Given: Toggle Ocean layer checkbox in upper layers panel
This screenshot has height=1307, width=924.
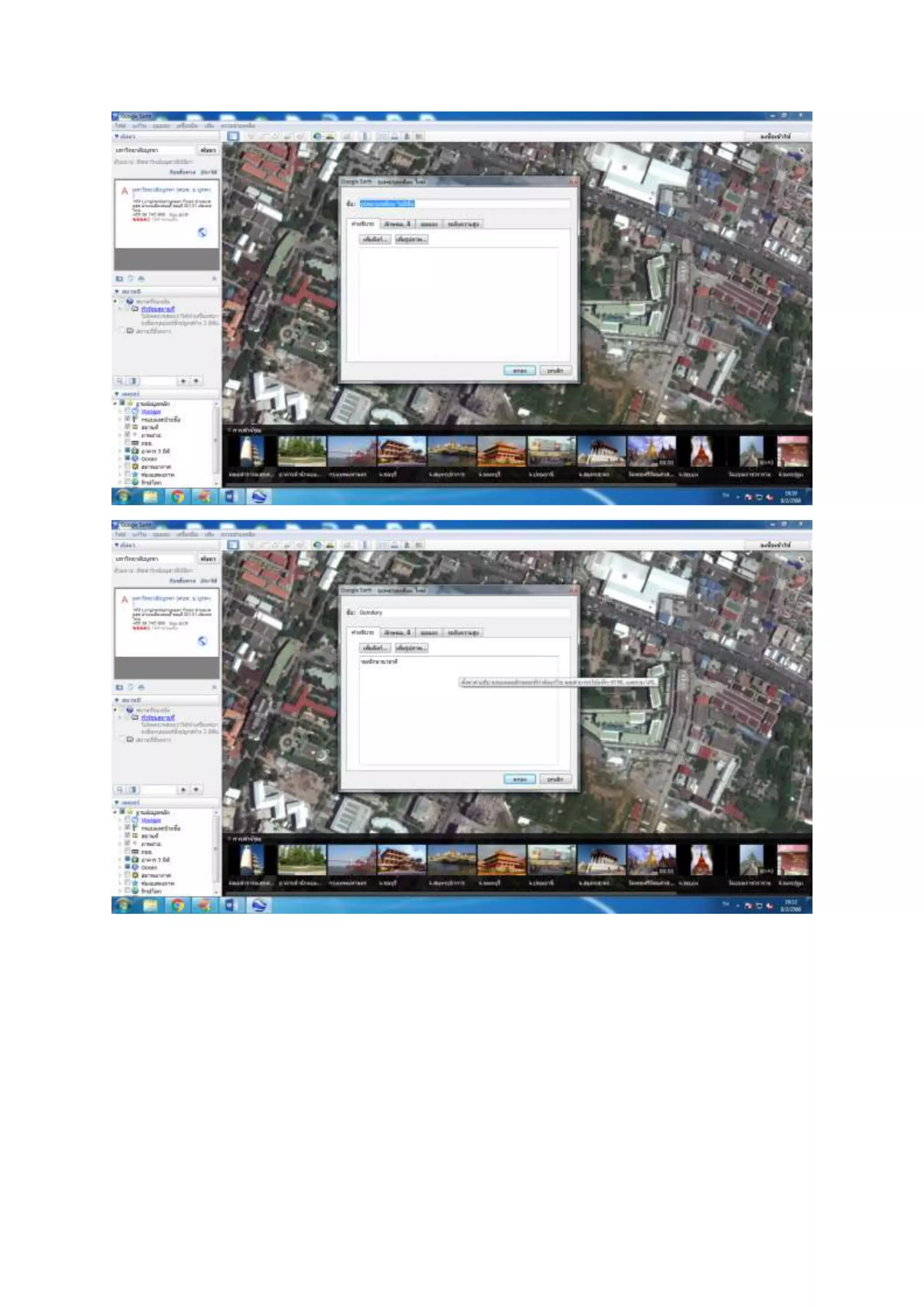Looking at the screenshot, I should [x=128, y=458].
